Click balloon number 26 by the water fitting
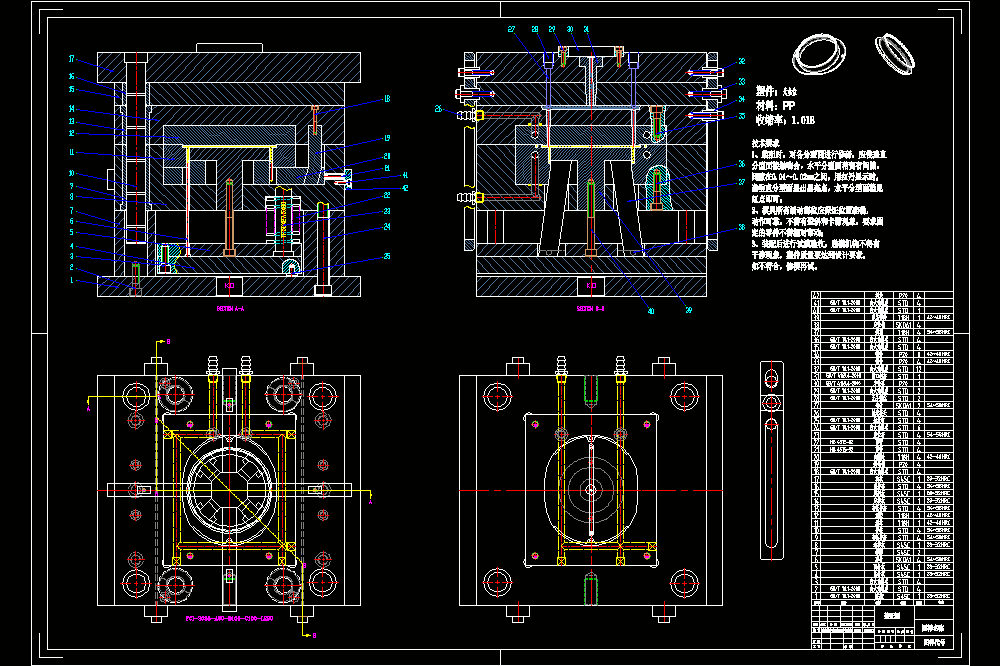This screenshot has height=666, width=1000. click(439, 109)
